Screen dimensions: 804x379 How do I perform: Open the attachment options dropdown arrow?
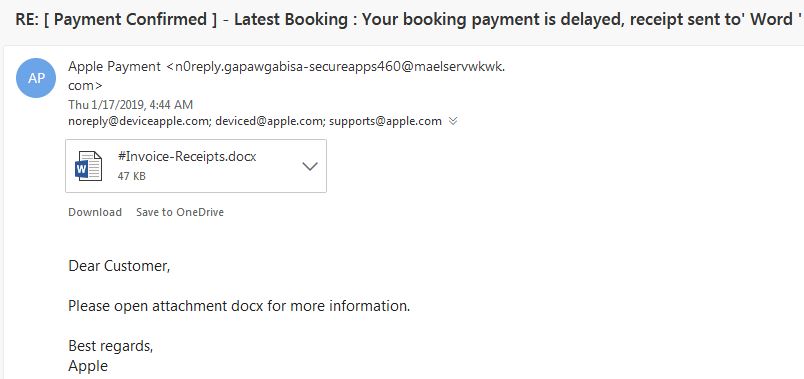(x=310, y=166)
